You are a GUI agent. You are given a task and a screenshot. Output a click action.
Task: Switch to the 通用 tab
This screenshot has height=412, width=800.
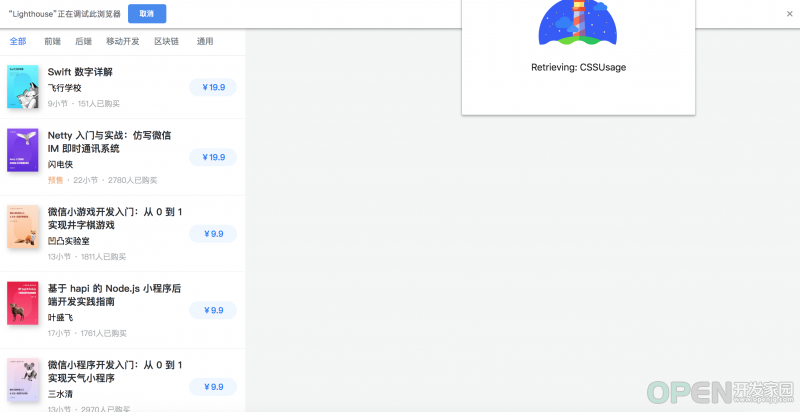205,41
